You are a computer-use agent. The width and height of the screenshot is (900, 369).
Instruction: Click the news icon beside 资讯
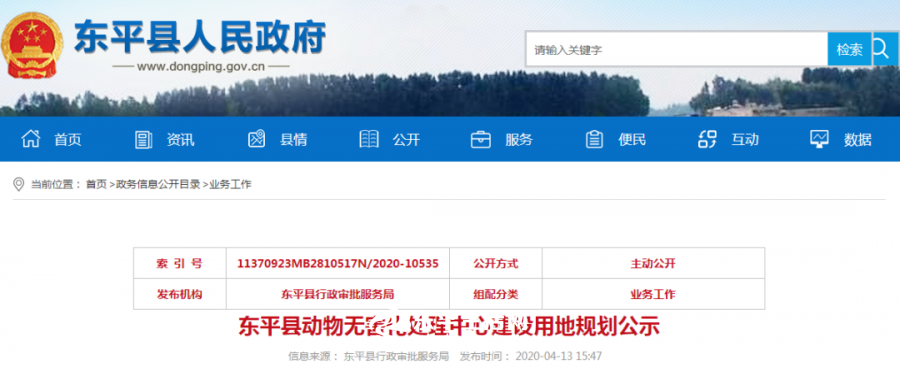tap(143, 139)
